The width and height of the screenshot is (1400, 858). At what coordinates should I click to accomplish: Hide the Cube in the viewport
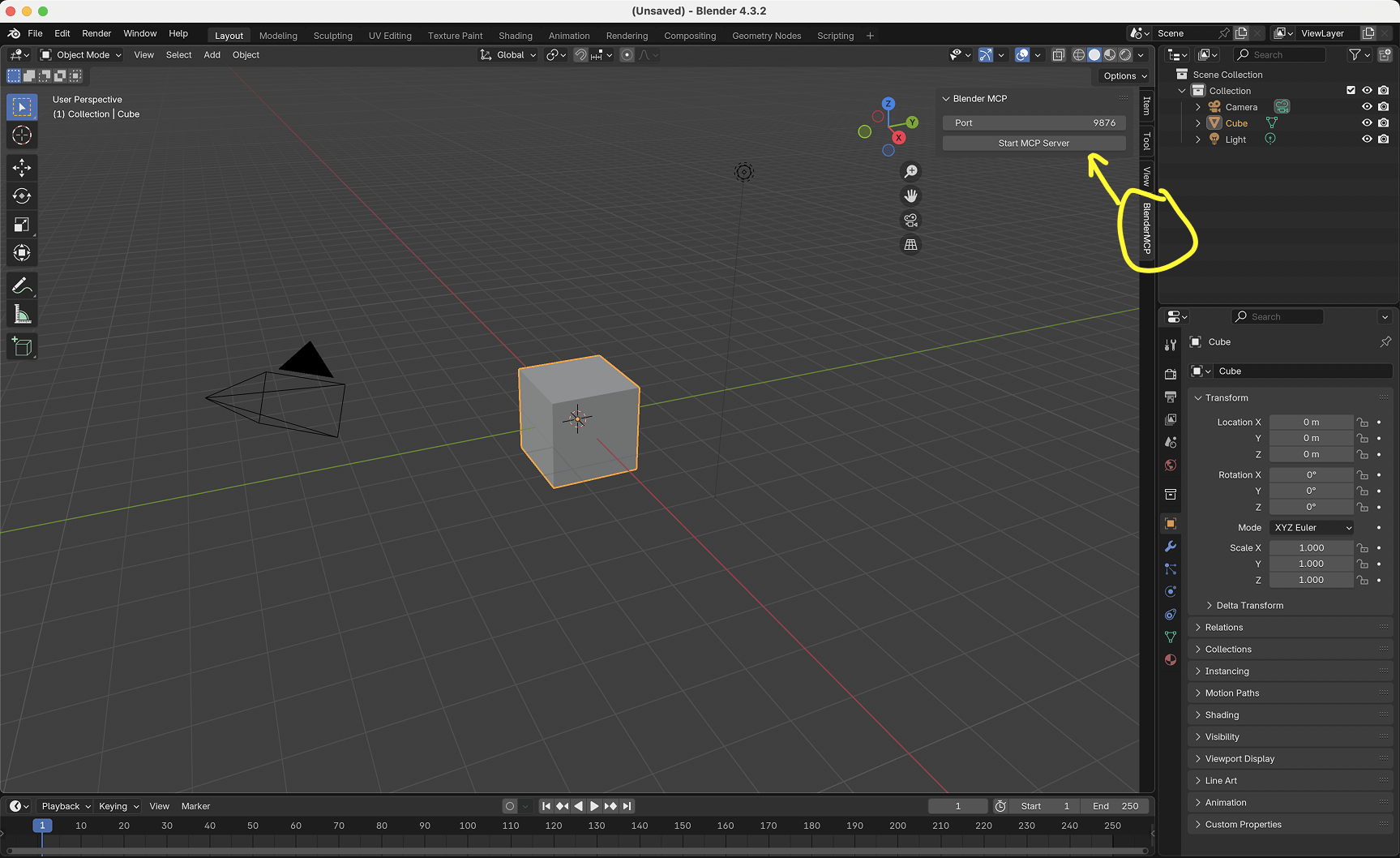click(x=1367, y=122)
